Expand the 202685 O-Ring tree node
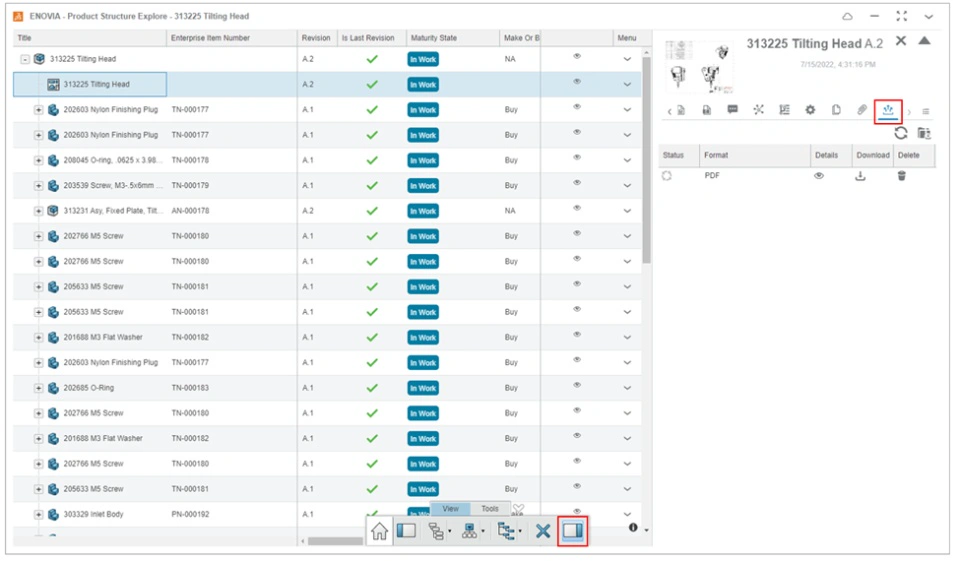The height and width of the screenshot is (561, 960). tap(38, 388)
